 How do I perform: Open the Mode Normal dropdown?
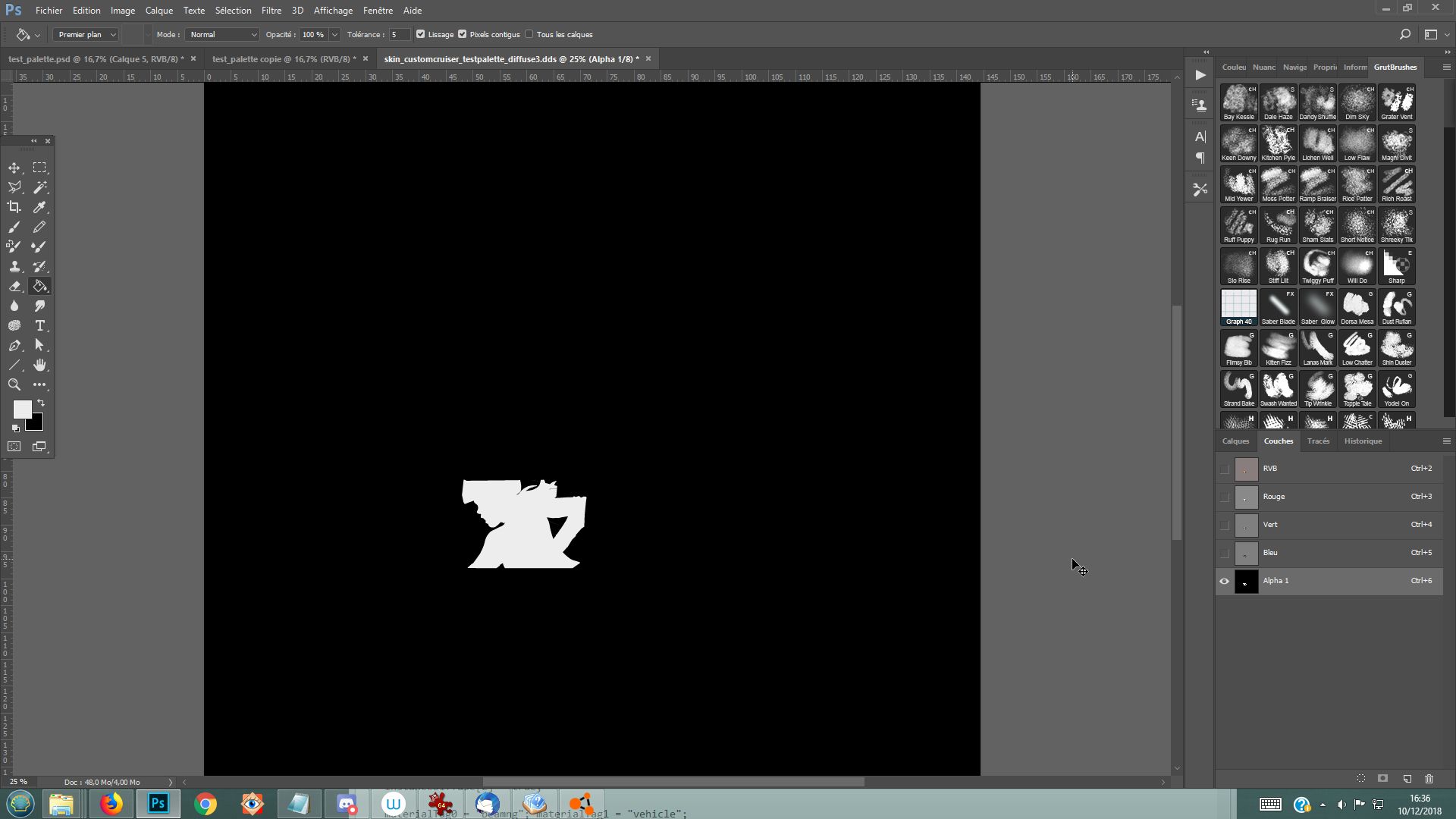[222, 34]
